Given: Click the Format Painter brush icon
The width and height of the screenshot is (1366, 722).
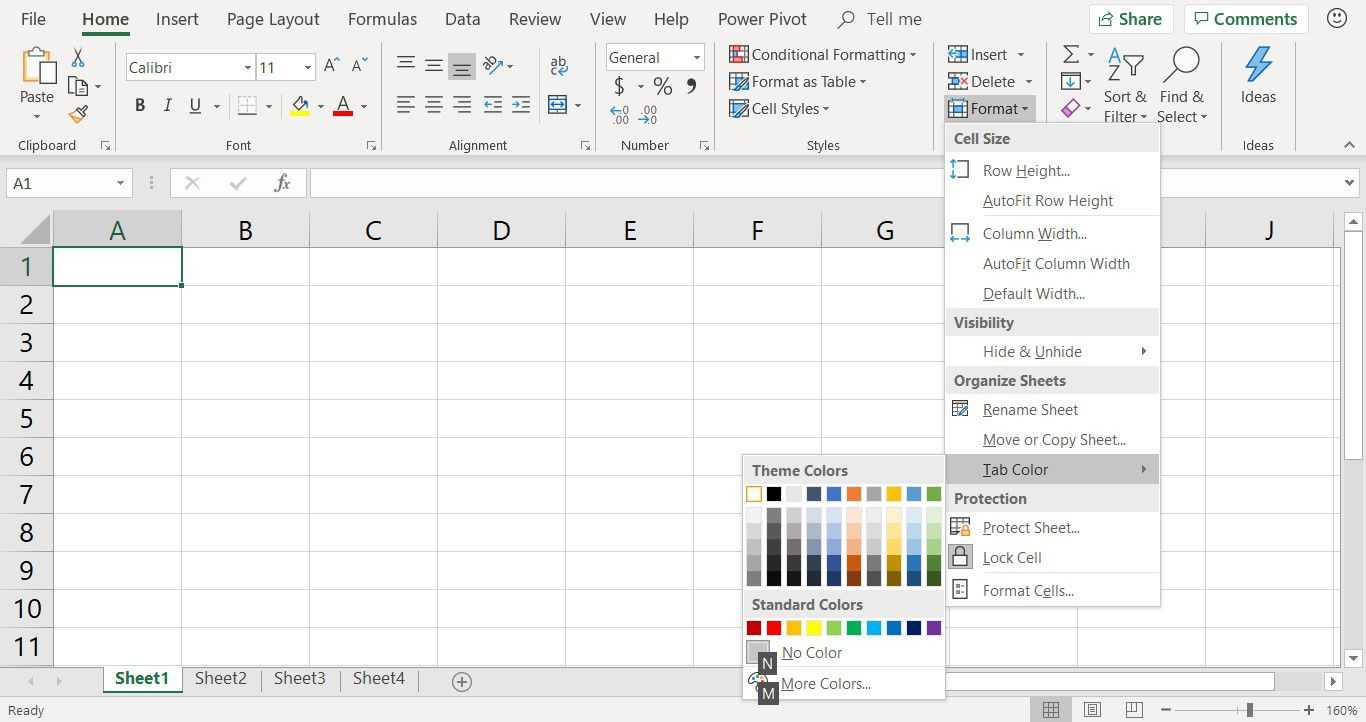Looking at the screenshot, I should [x=78, y=114].
